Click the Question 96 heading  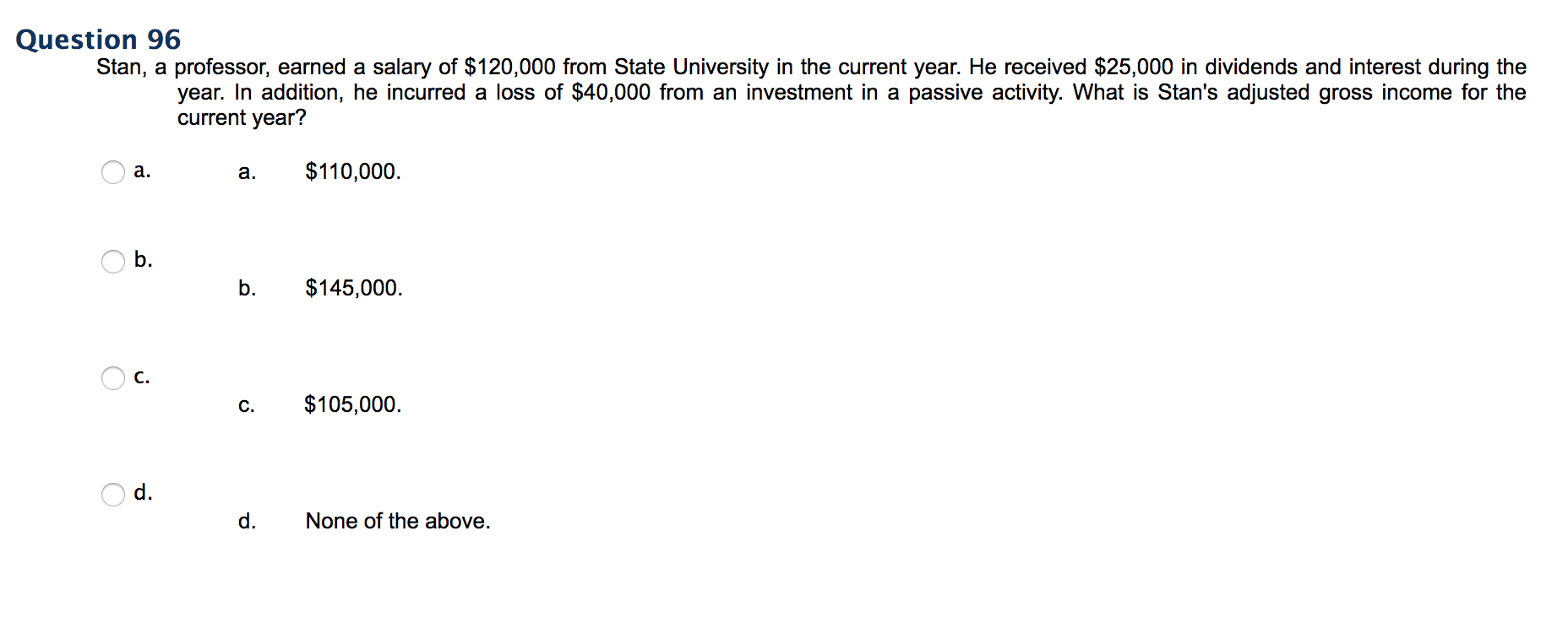click(x=98, y=40)
